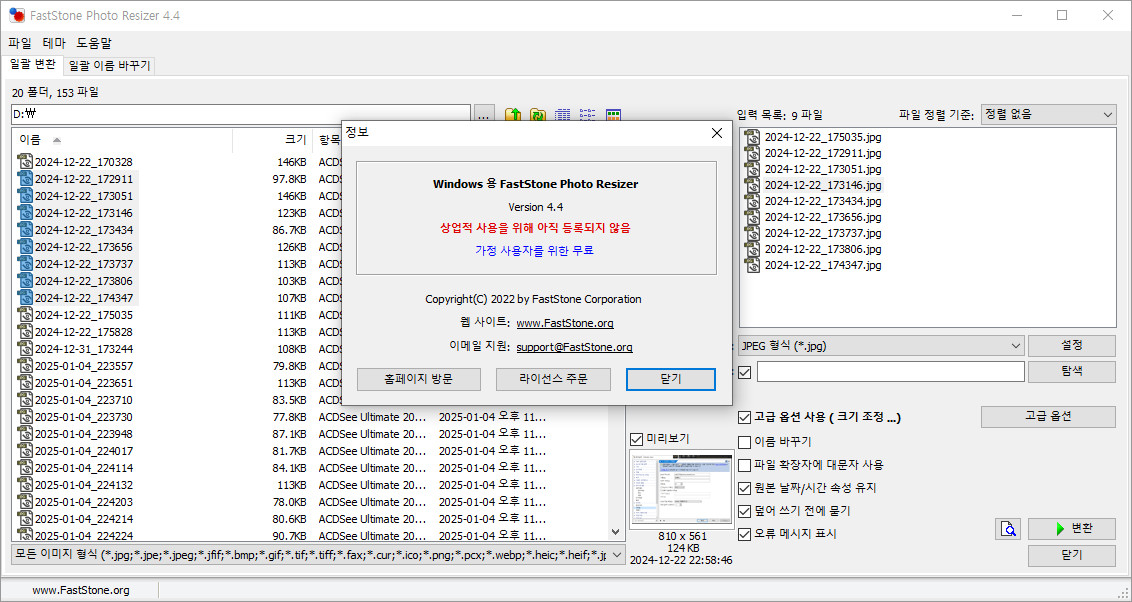Click icon of 2024-12-22_174347.jpg in input list
Viewport: 1132px width, 602px height.
pos(753,265)
